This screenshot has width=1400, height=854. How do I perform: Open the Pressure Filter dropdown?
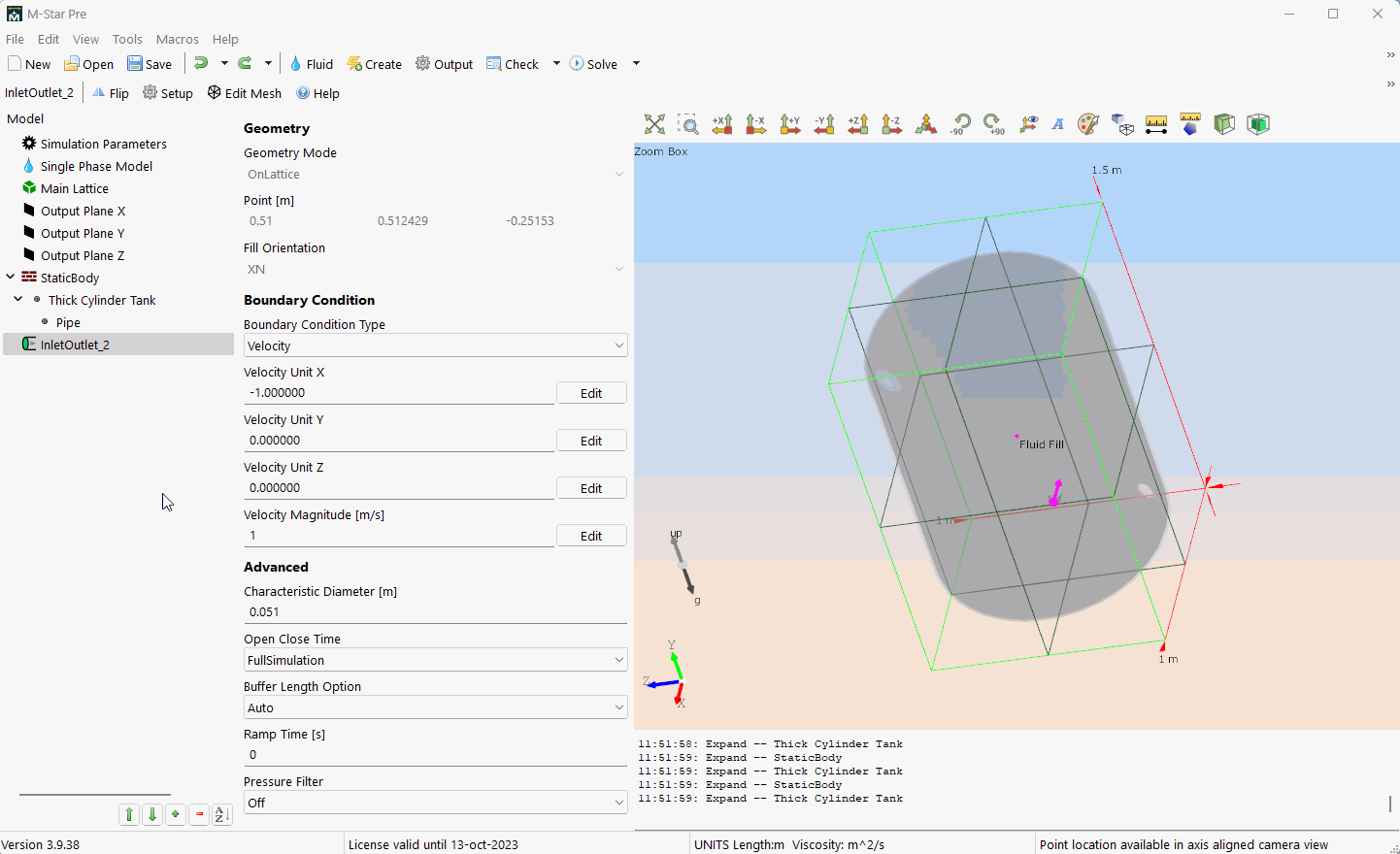435,803
